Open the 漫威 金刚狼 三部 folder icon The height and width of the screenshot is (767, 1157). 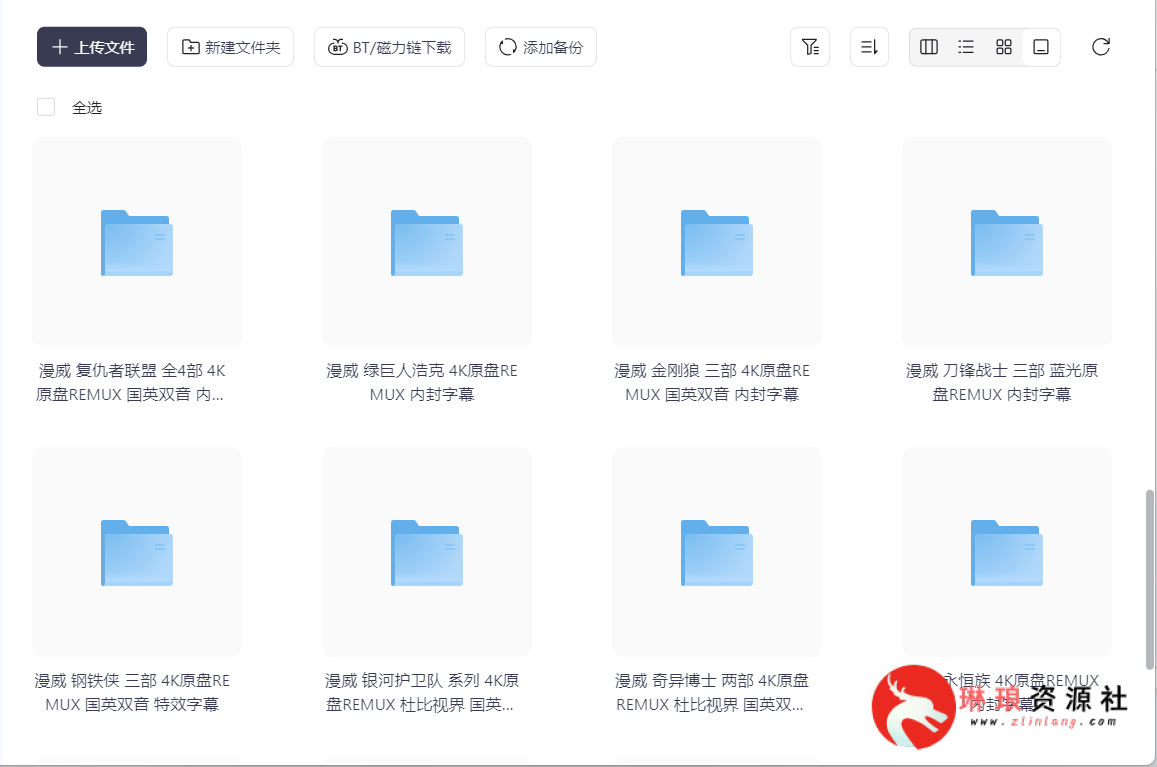pos(717,242)
